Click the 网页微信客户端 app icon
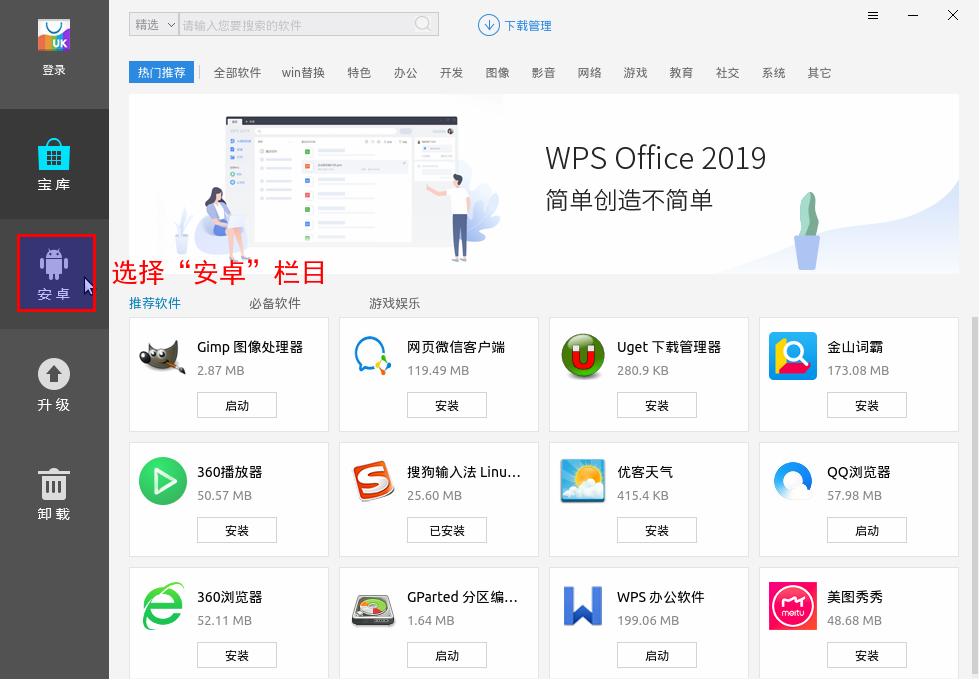This screenshot has height=680, width=980. tap(372, 355)
